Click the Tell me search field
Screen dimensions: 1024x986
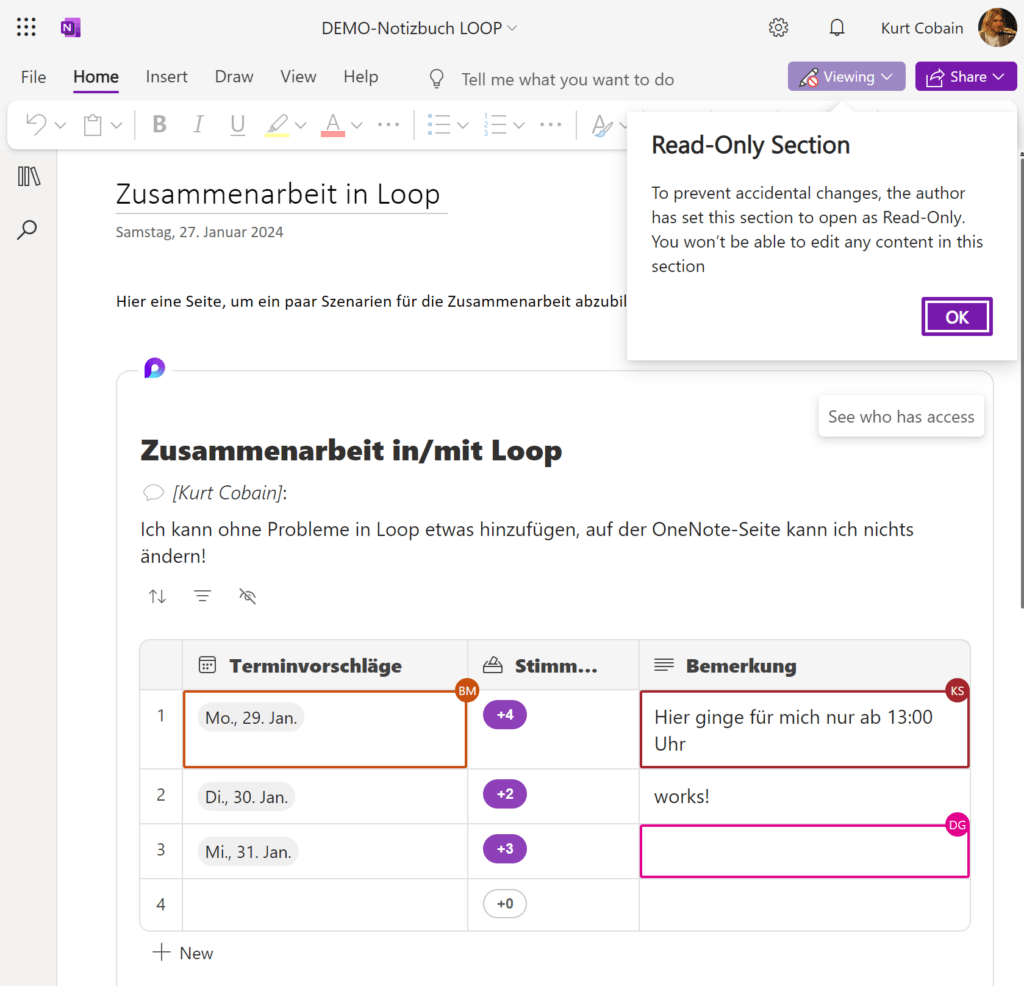[568, 79]
